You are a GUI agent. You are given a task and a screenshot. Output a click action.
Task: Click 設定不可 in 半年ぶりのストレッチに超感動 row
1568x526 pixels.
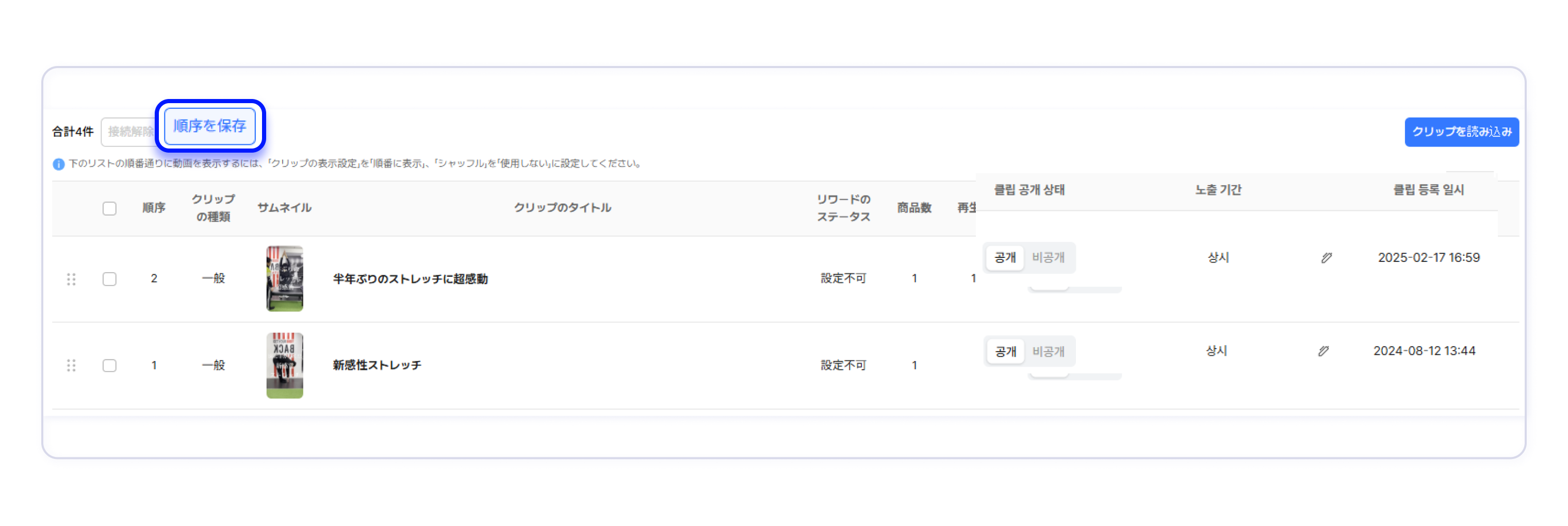(x=843, y=279)
